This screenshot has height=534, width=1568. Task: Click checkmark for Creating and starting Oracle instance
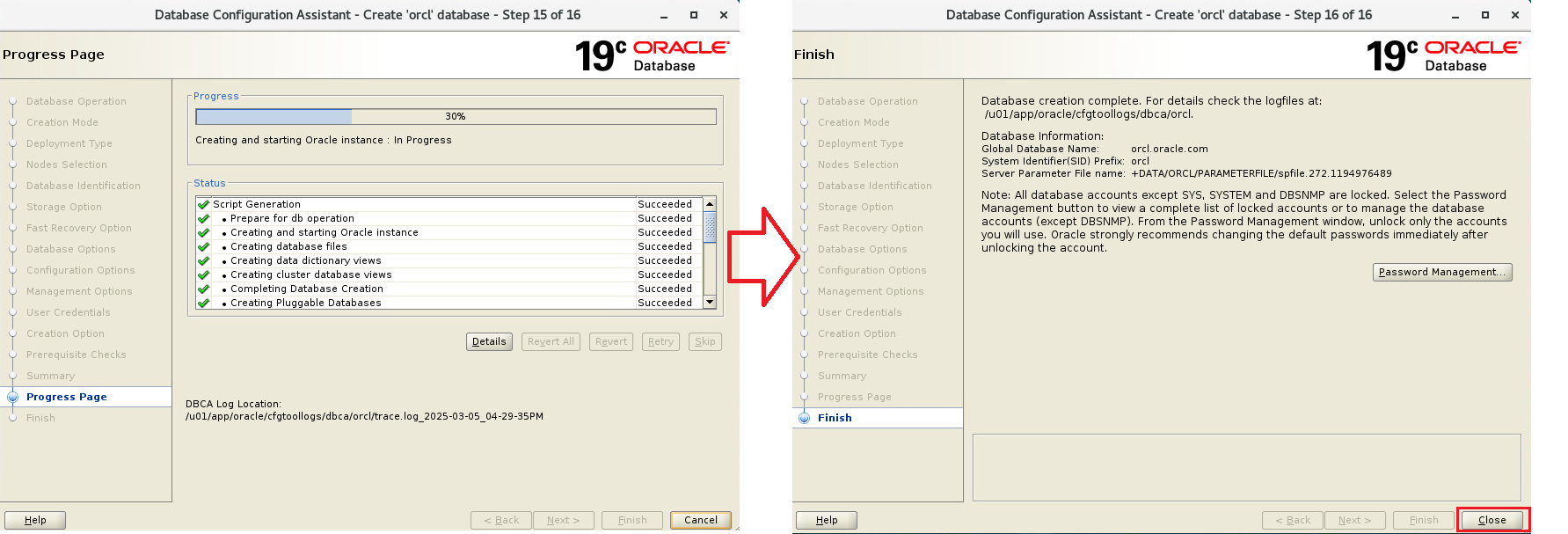click(x=204, y=232)
